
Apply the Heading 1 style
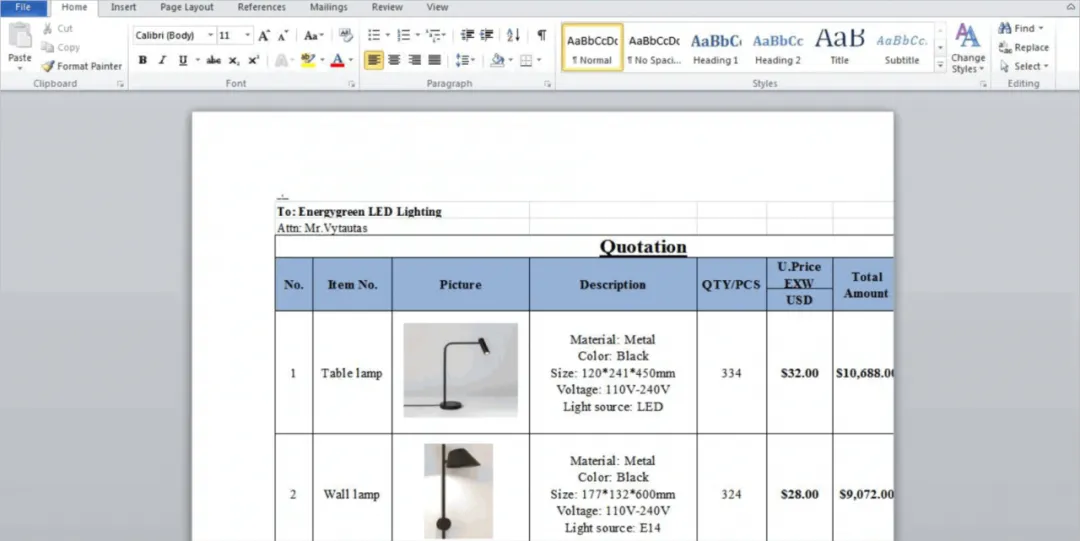716,47
